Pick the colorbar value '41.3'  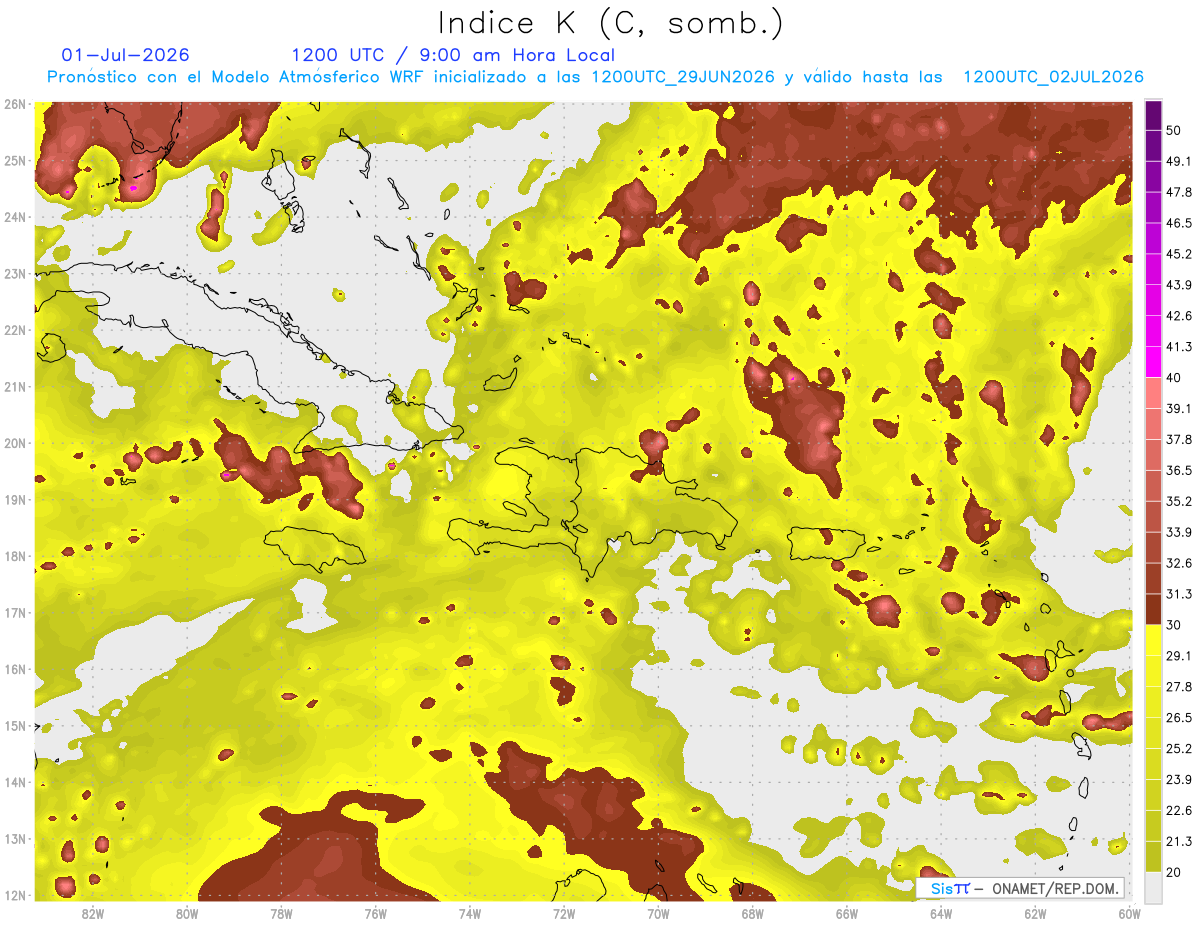[1178, 347]
